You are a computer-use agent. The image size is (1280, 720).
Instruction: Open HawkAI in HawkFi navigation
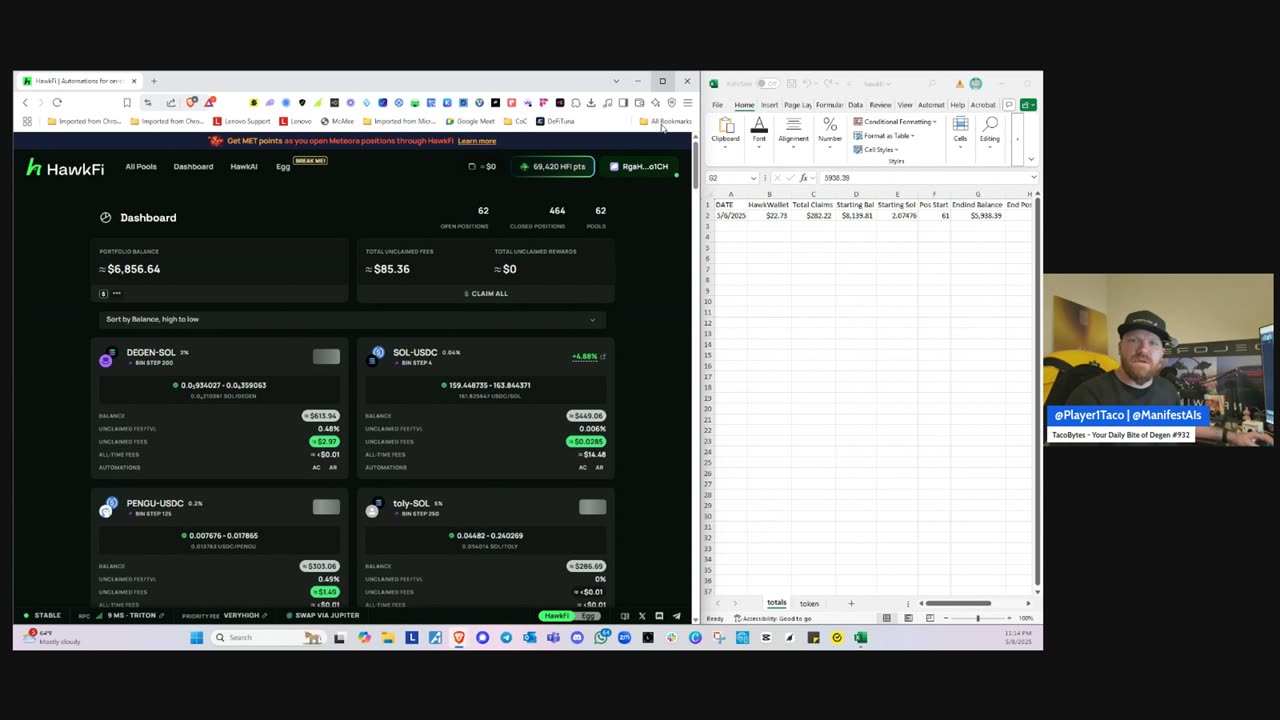point(244,167)
